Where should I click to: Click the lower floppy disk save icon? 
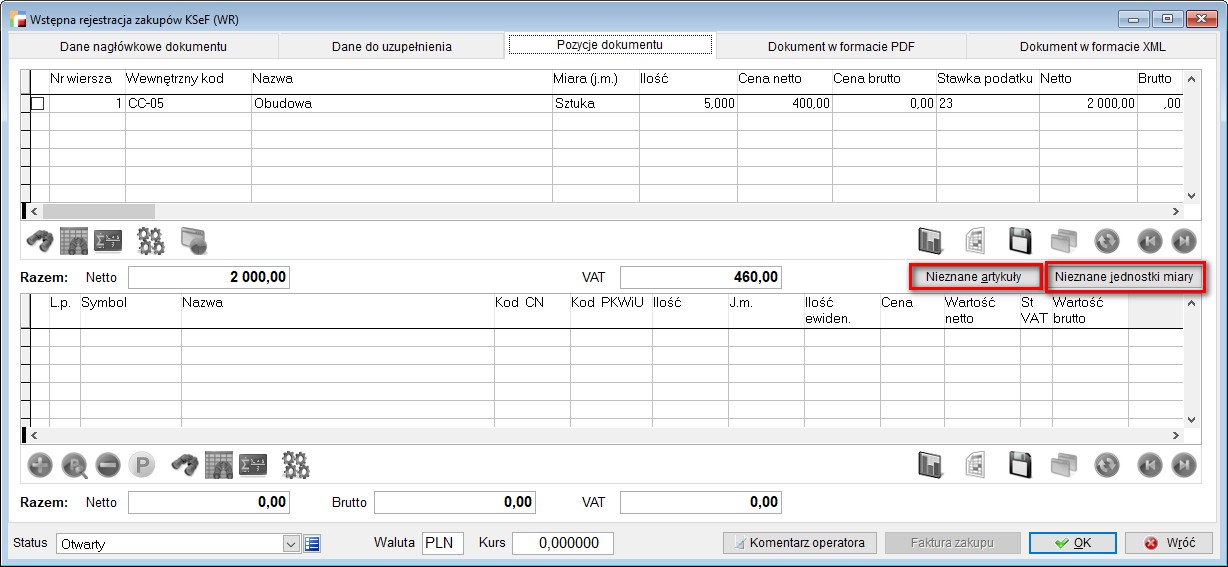(1019, 464)
